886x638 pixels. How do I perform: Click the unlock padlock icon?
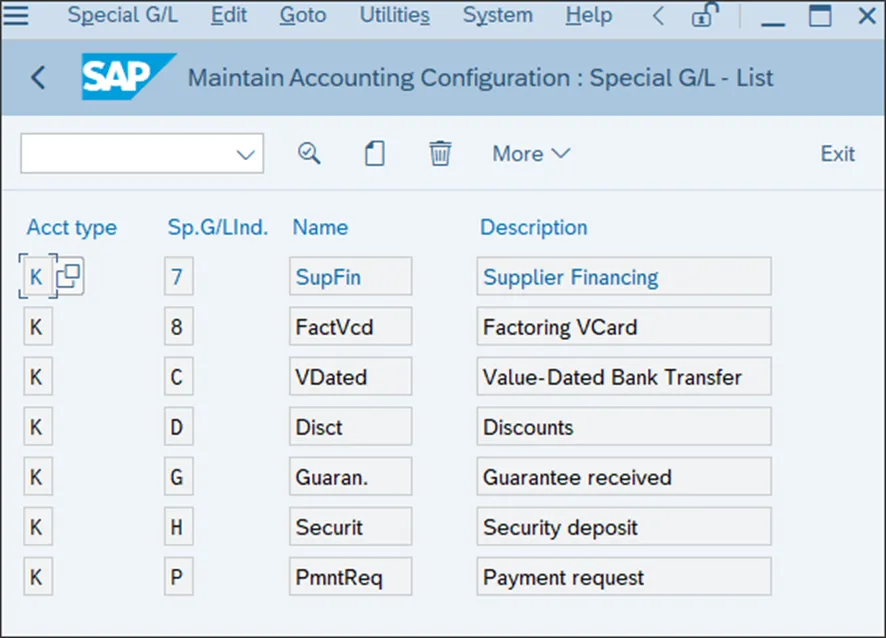[706, 15]
